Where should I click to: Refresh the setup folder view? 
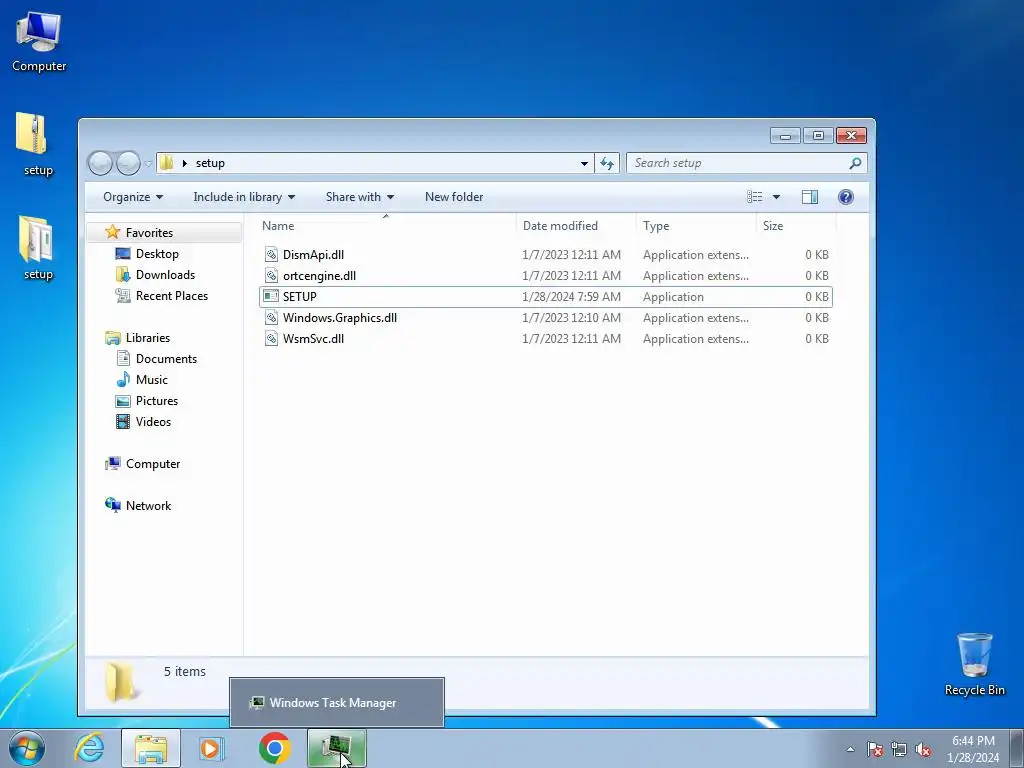[x=607, y=163]
